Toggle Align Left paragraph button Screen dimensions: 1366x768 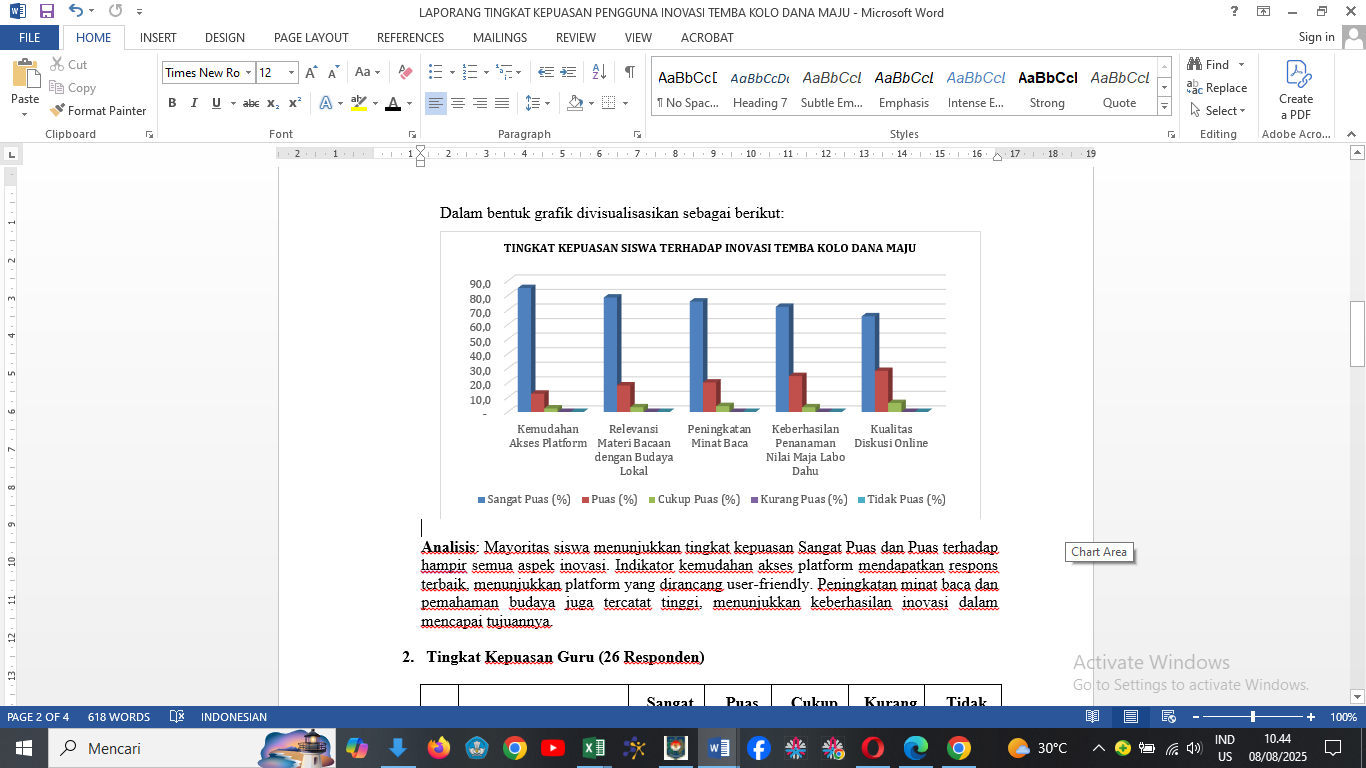click(x=436, y=103)
